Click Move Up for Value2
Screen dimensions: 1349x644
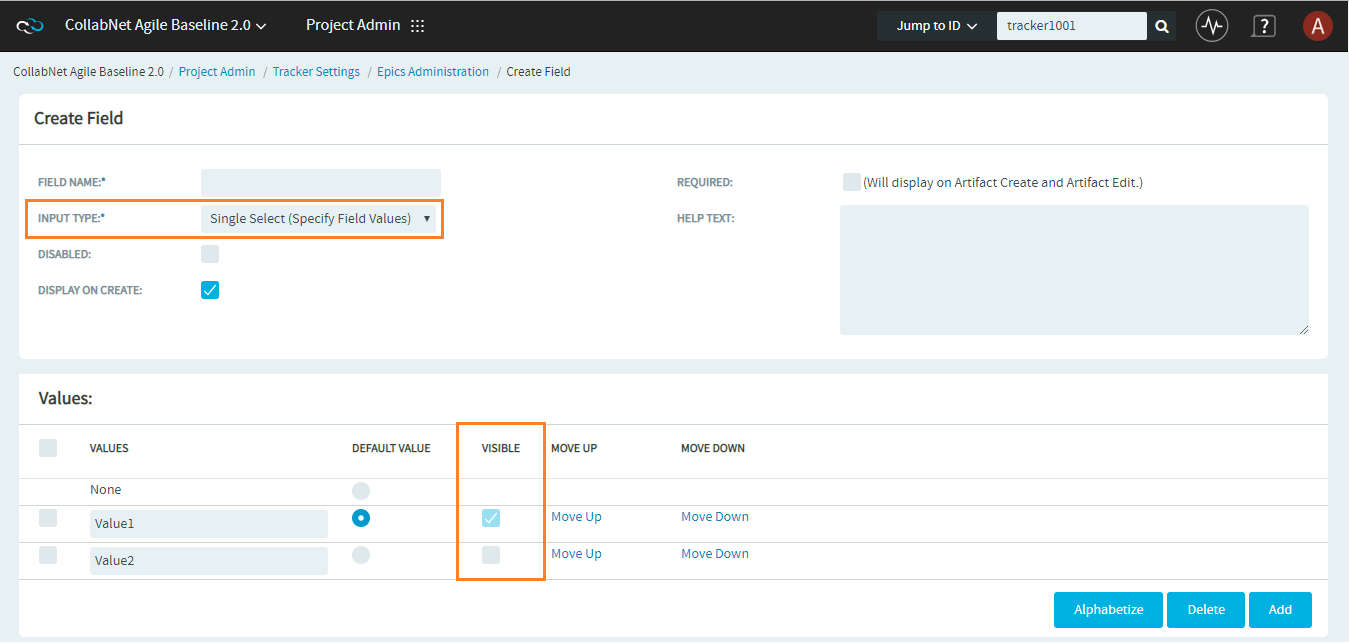[576, 554]
